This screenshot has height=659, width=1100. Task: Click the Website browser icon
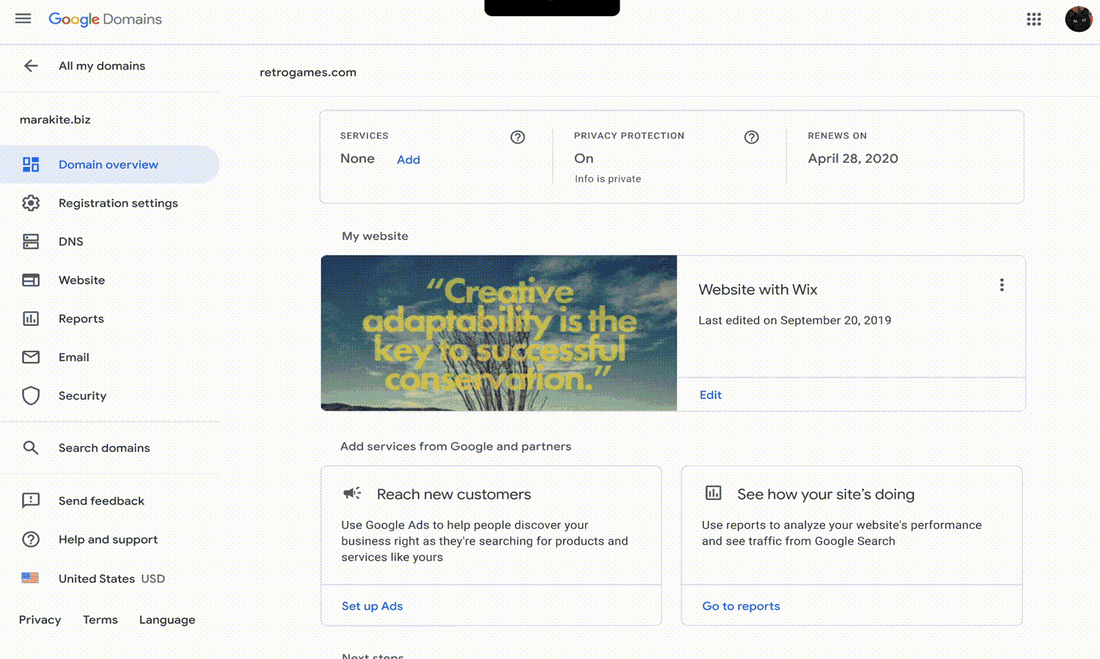click(x=31, y=280)
